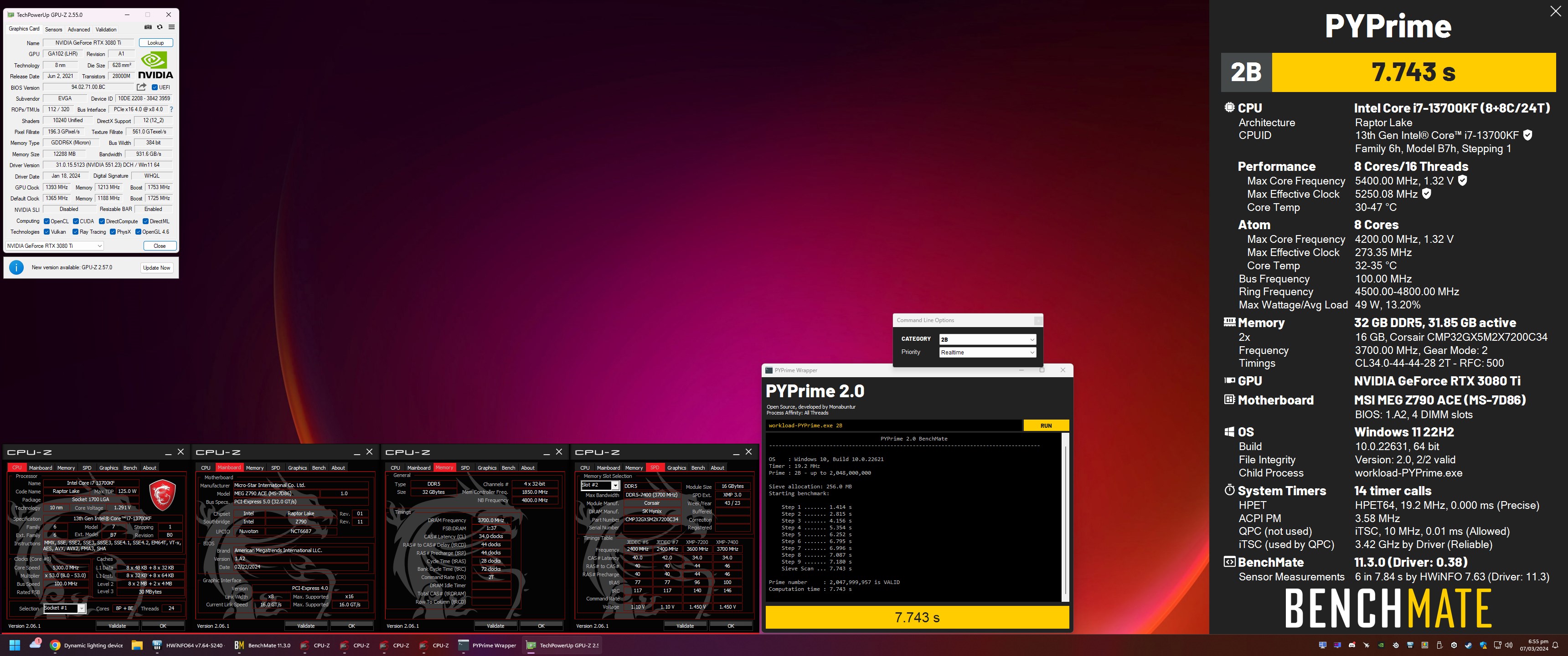Click the GPU-Z screenshot camera icon

pos(148,27)
